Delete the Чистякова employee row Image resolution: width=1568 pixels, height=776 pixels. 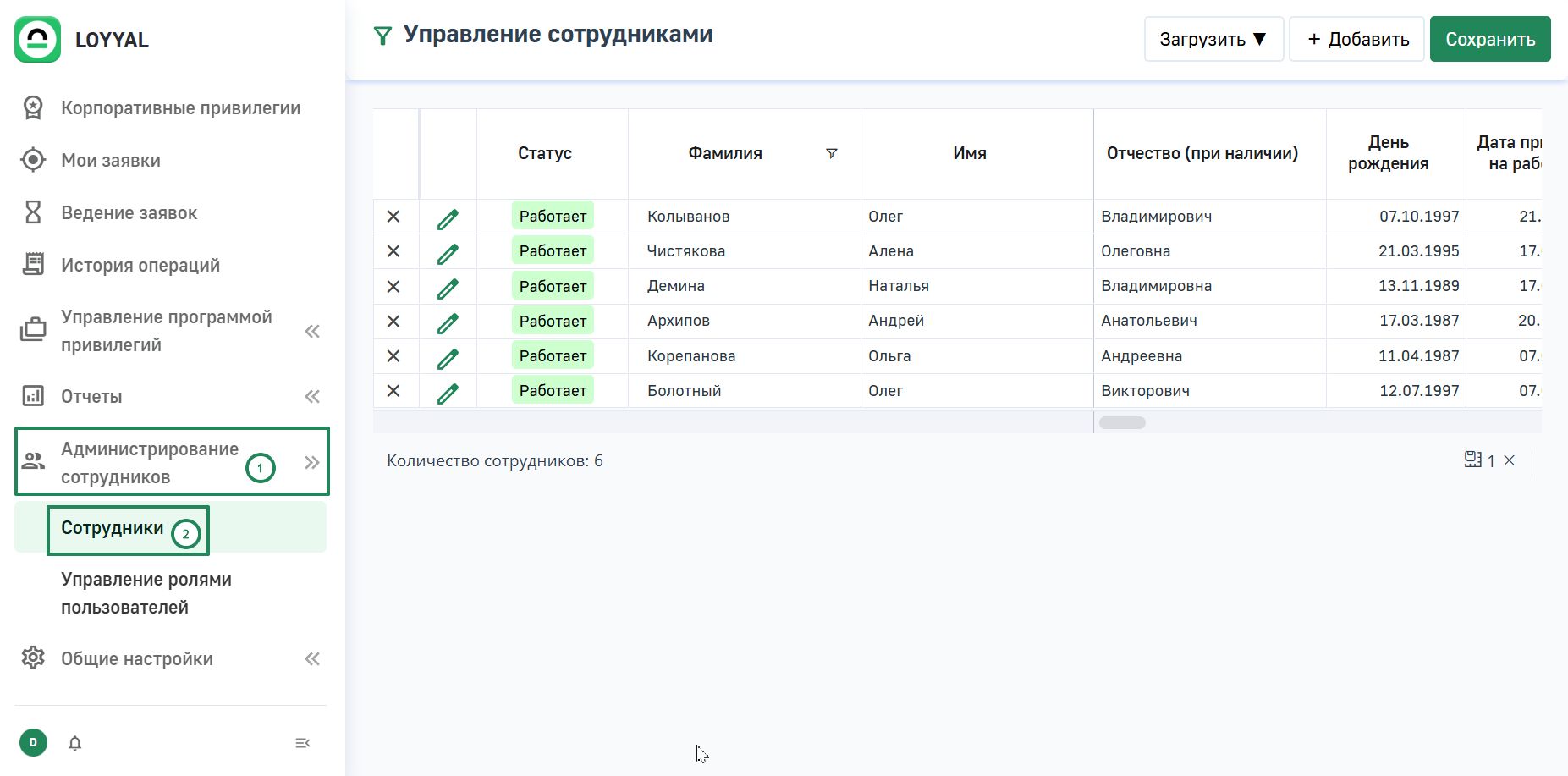pos(393,251)
